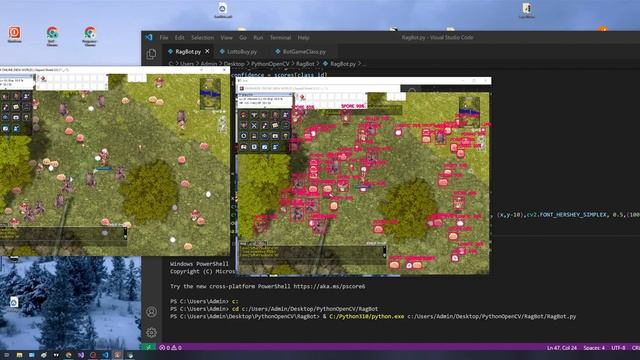Open the Selection menu in VS Code
This screenshot has height=360, width=640.
(202, 38)
